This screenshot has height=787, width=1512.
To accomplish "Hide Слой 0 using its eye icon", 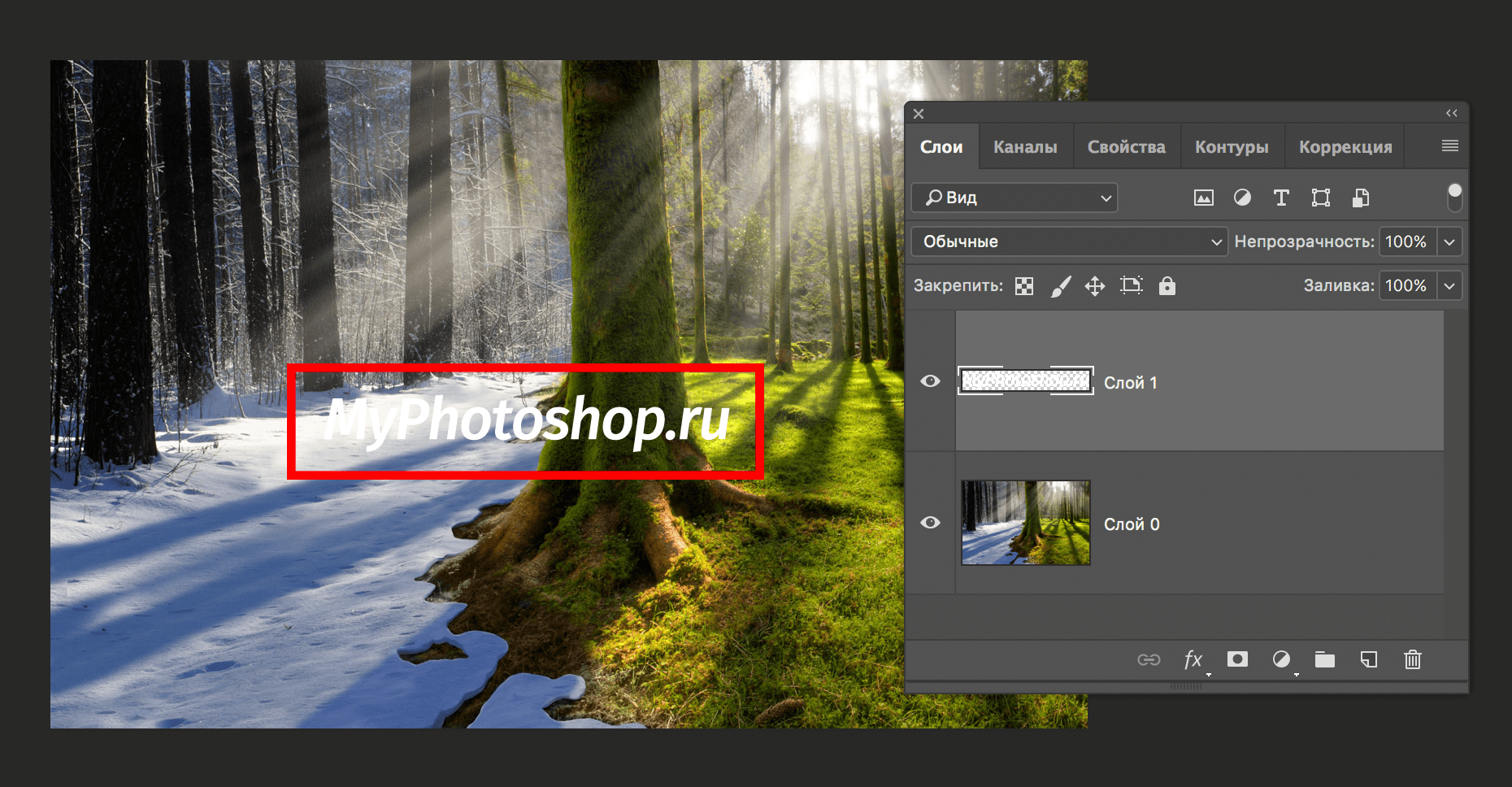I will coord(931,523).
